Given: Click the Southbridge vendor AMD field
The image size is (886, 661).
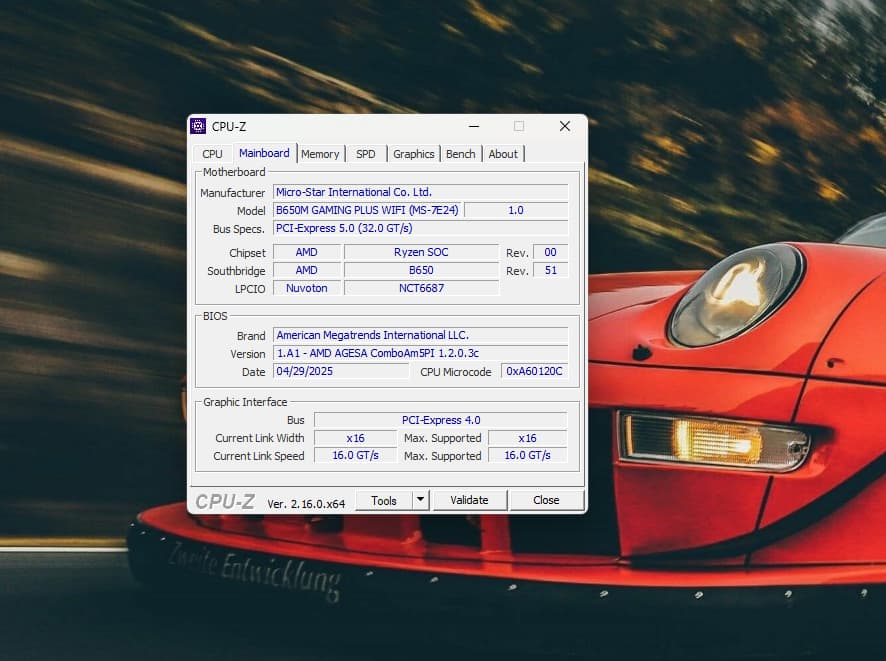Looking at the screenshot, I should (x=307, y=270).
